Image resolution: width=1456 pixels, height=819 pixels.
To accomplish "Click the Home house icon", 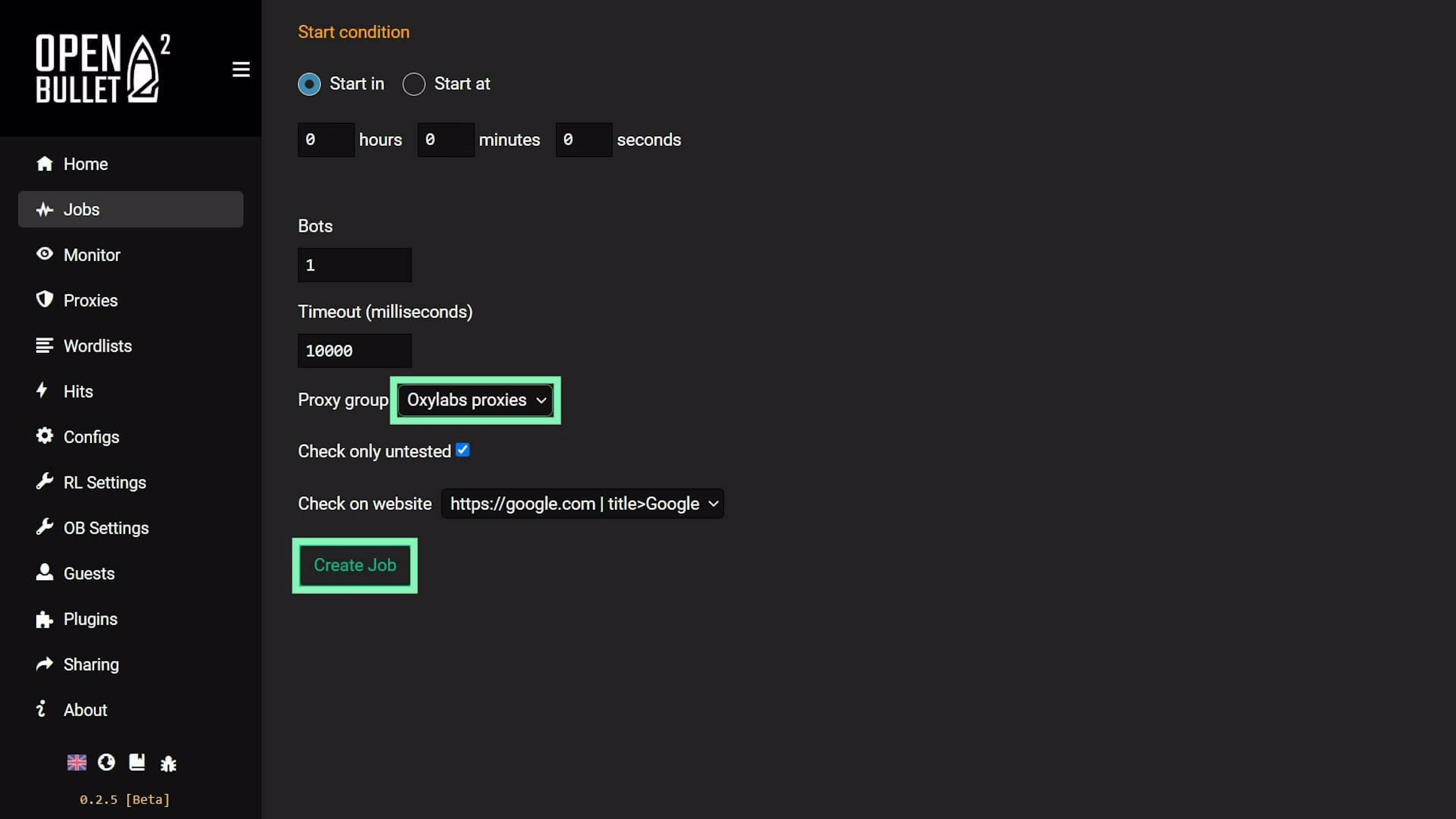I will [45, 163].
